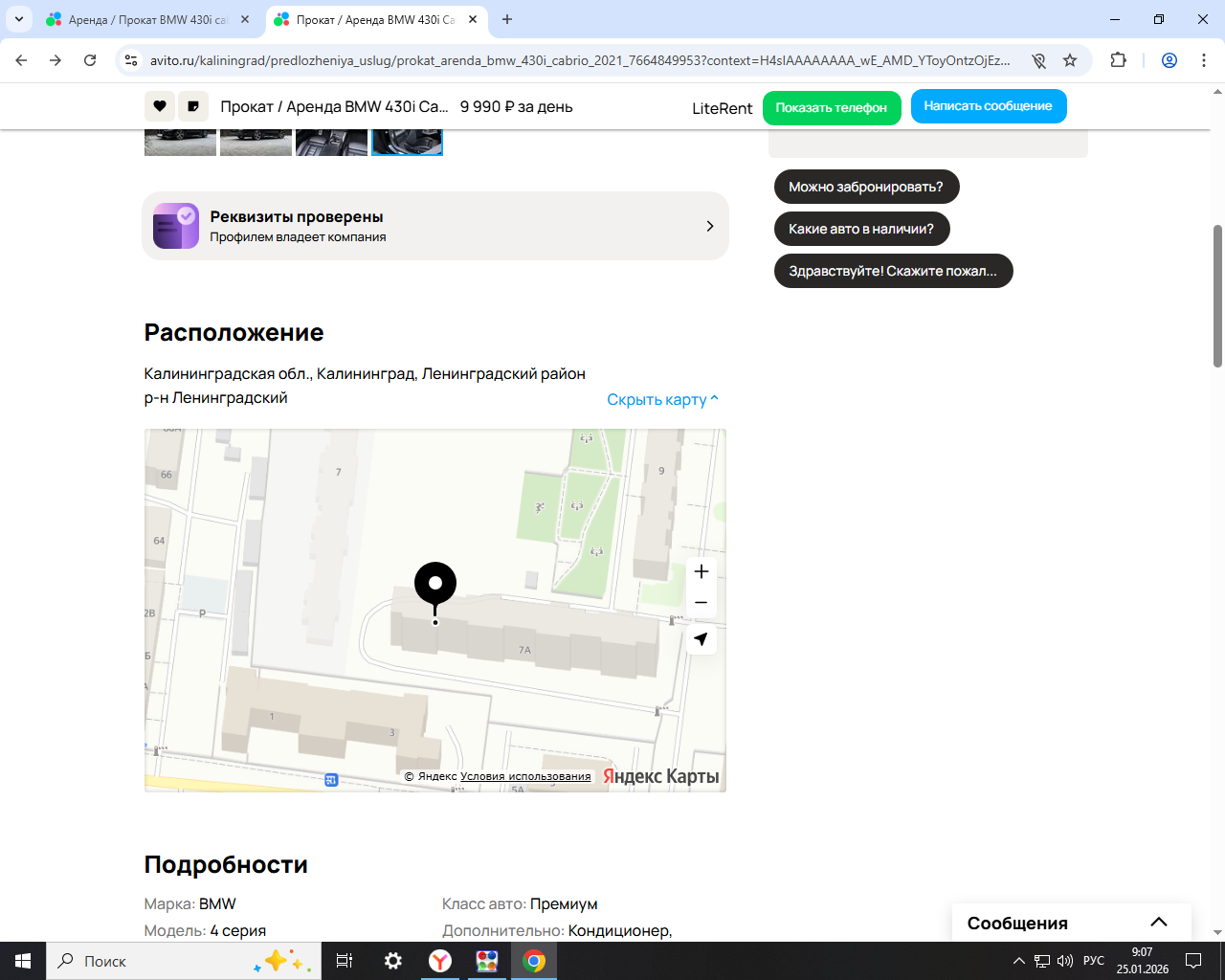This screenshot has width=1225, height=980.
Task: Open the volume control in system tray
Action: click(x=1065, y=961)
